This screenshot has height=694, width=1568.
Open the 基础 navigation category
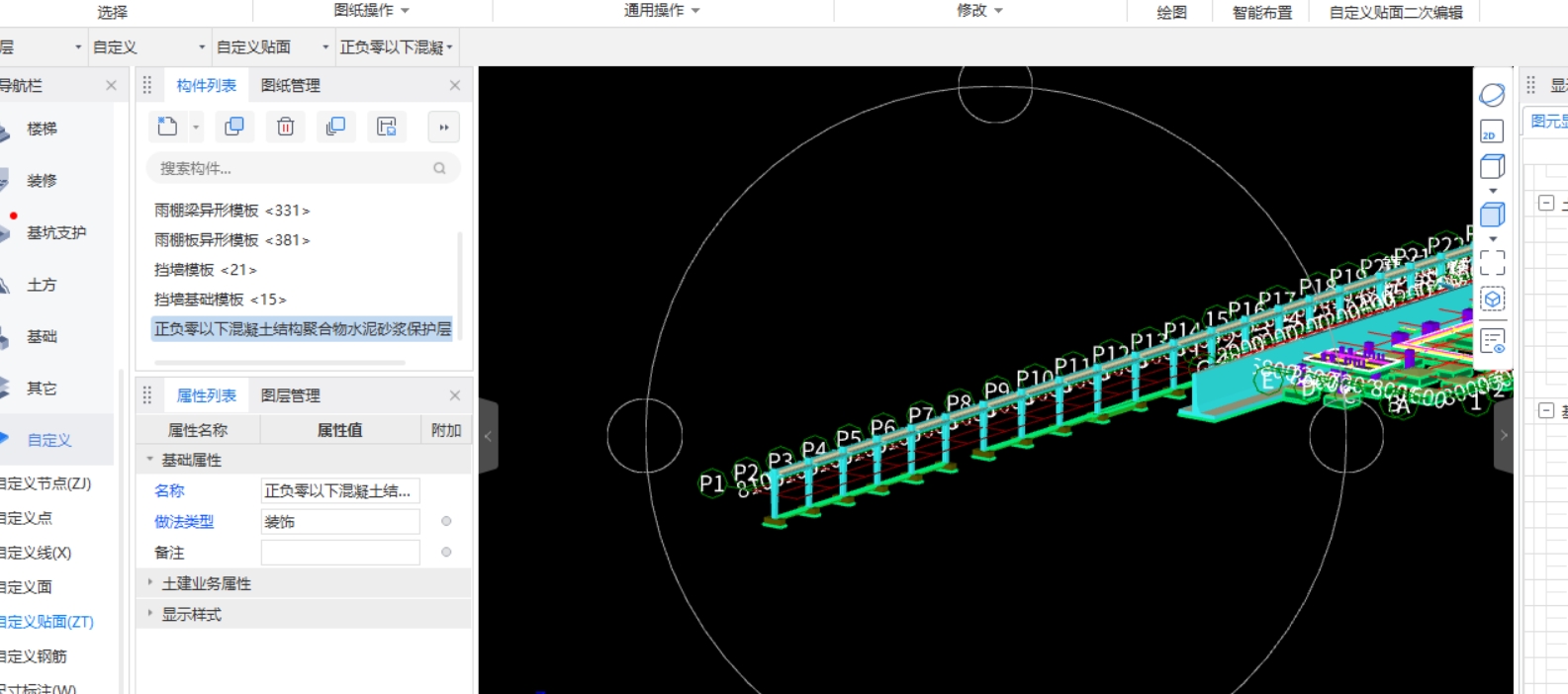[x=42, y=336]
